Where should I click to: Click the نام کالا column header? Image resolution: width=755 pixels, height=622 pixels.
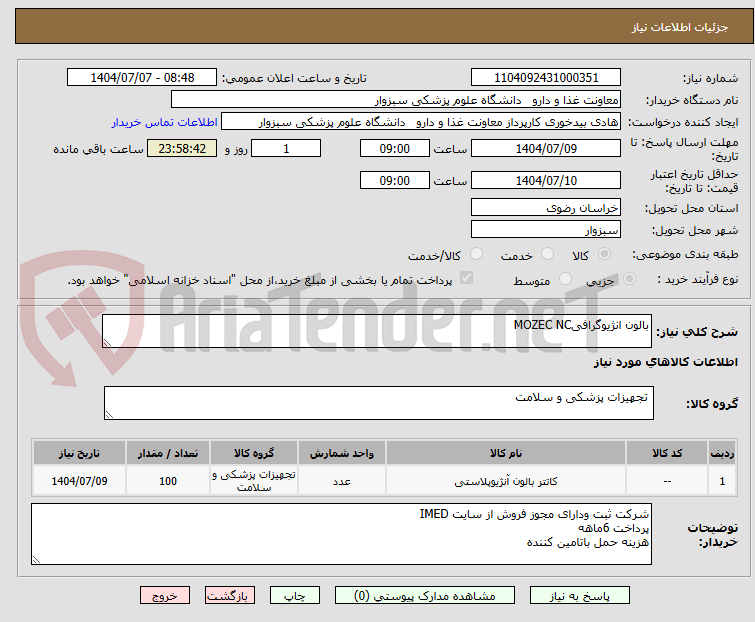point(506,453)
